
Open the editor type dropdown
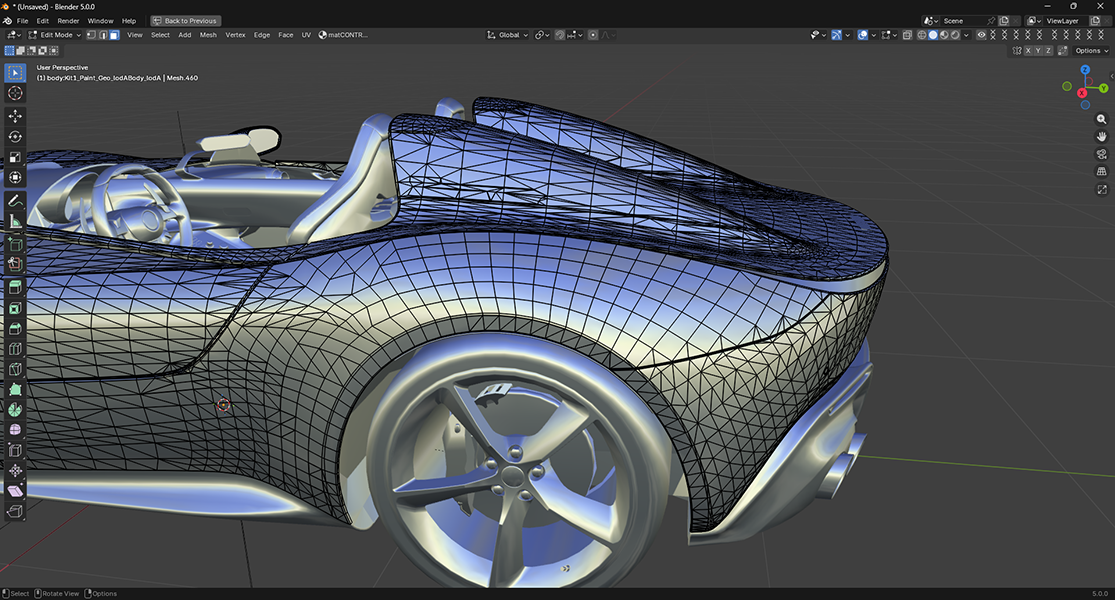tap(14, 35)
